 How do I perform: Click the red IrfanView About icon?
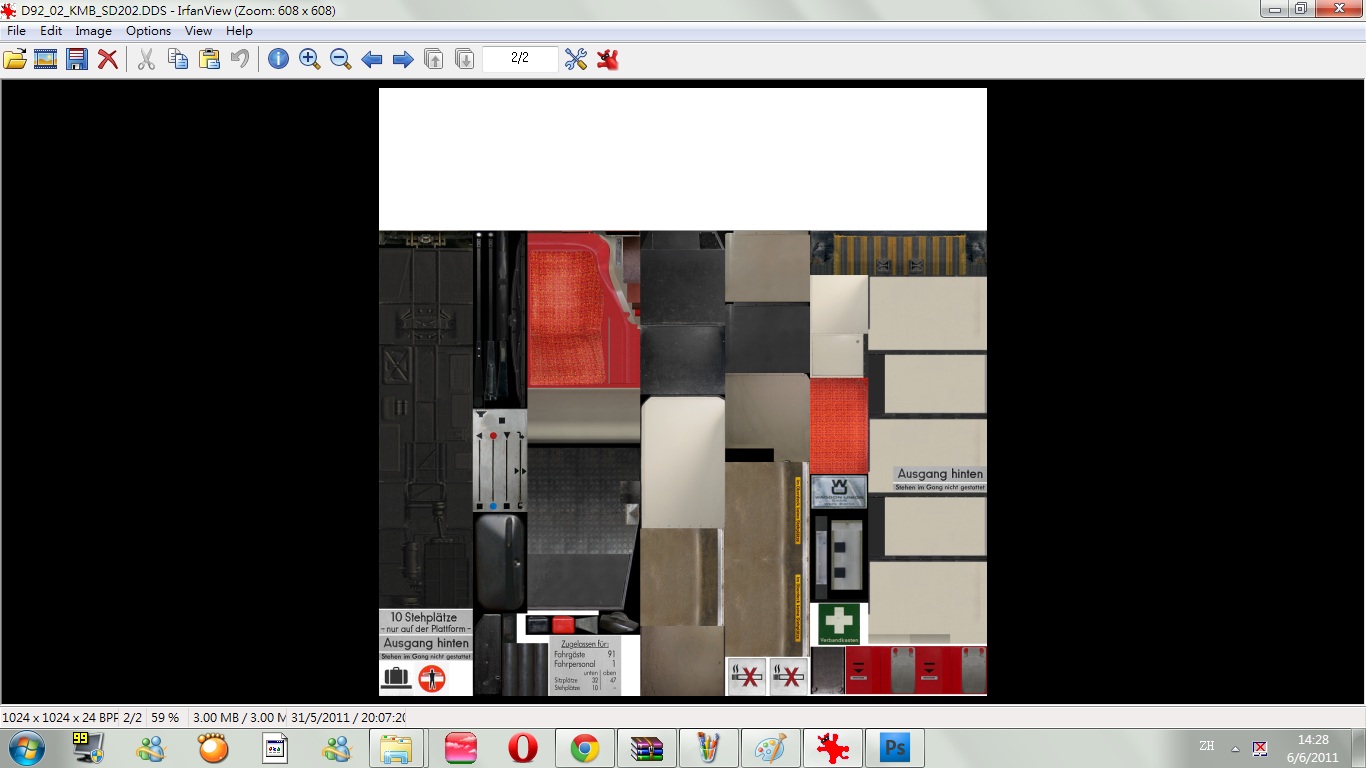point(607,59)
